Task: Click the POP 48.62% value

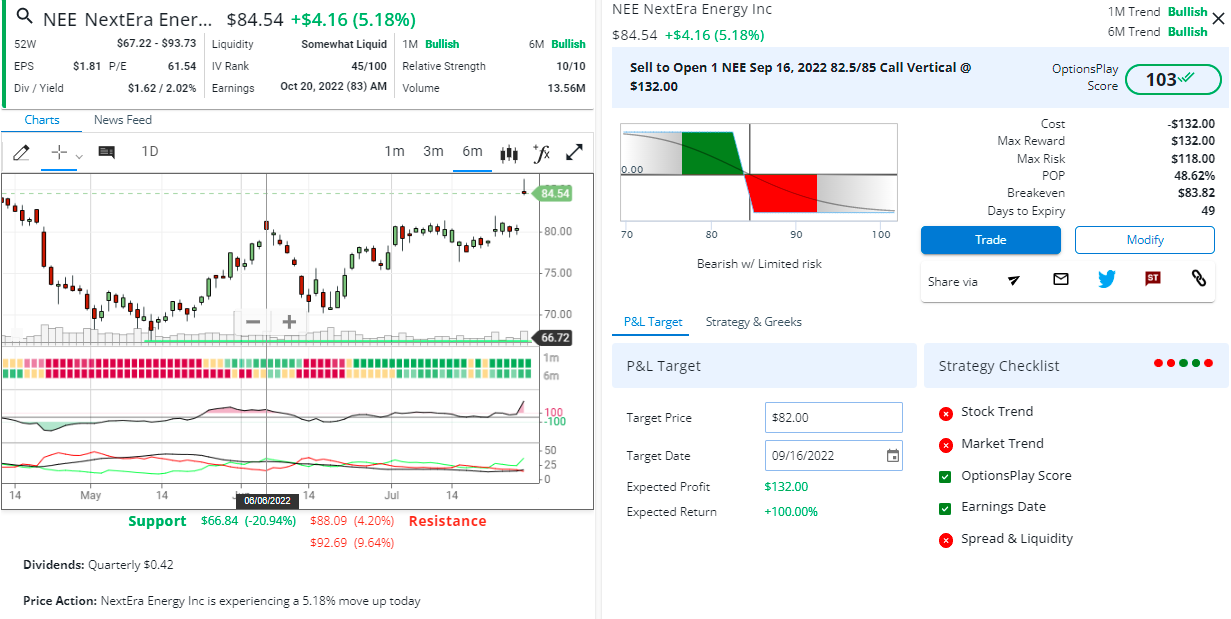Action: click(x=1194, y=176)
